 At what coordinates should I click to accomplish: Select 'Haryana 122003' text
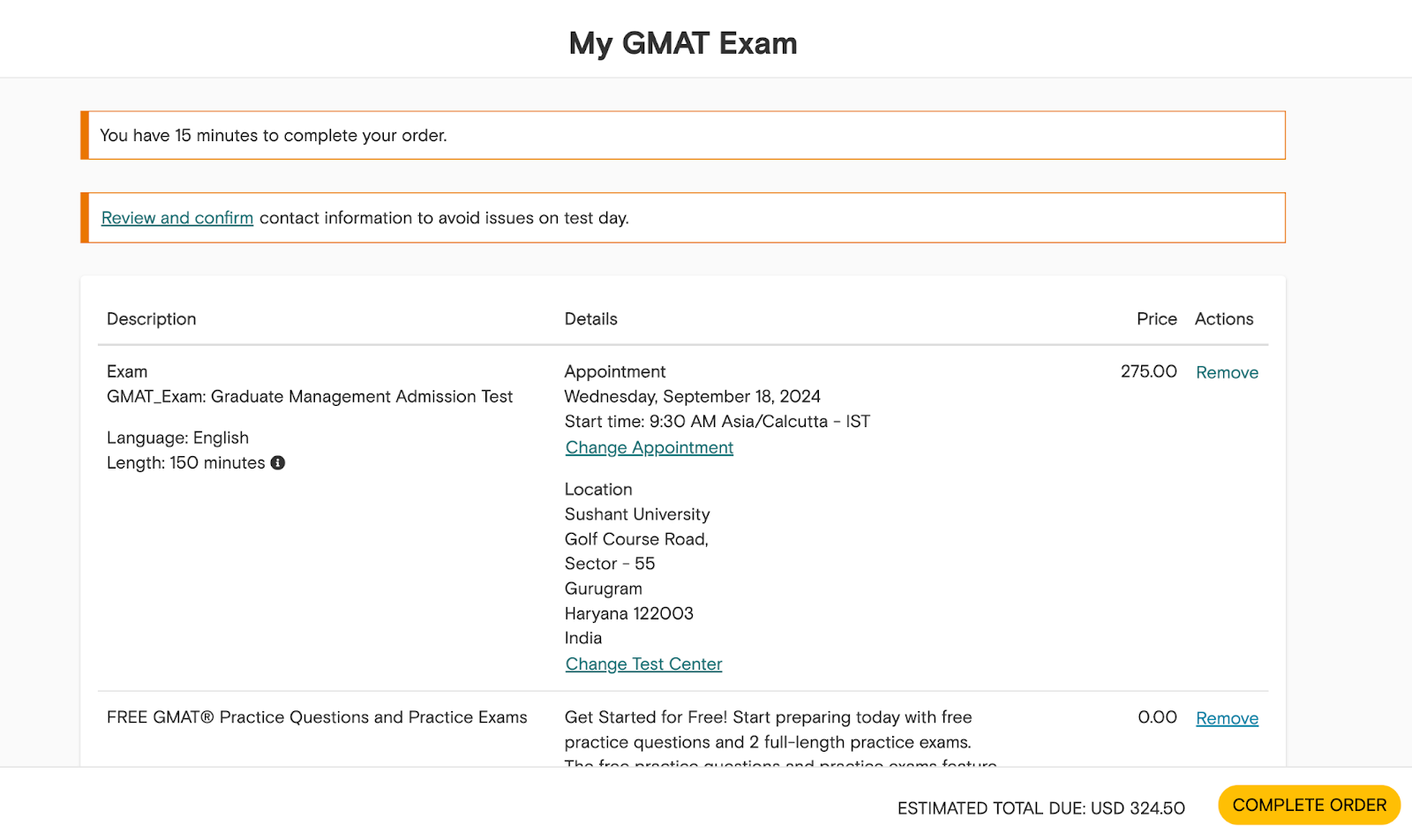[629, 613]
